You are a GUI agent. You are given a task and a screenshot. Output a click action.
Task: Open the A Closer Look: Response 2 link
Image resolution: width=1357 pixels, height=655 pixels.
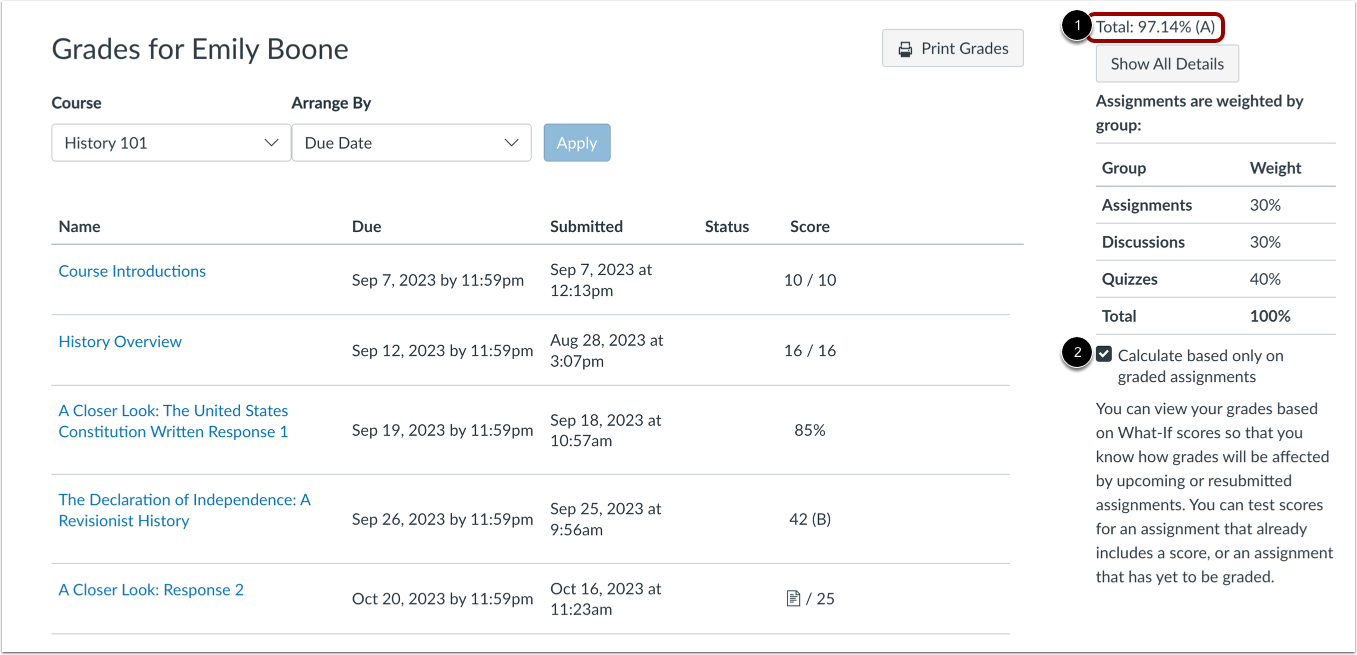(x=151, y=590)
